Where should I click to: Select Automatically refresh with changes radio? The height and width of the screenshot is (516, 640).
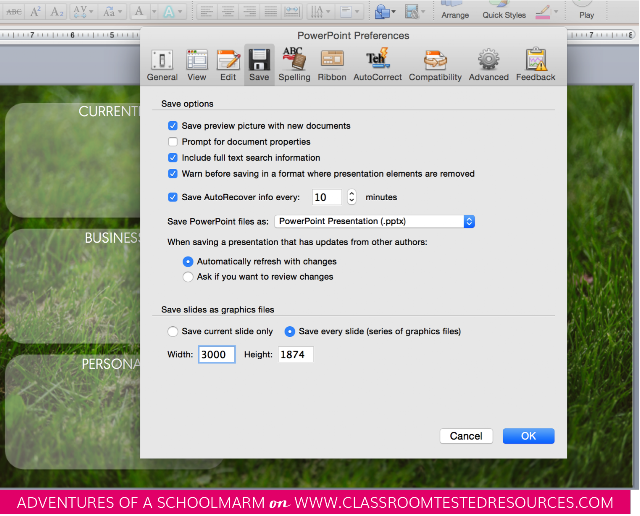[188, 261]
